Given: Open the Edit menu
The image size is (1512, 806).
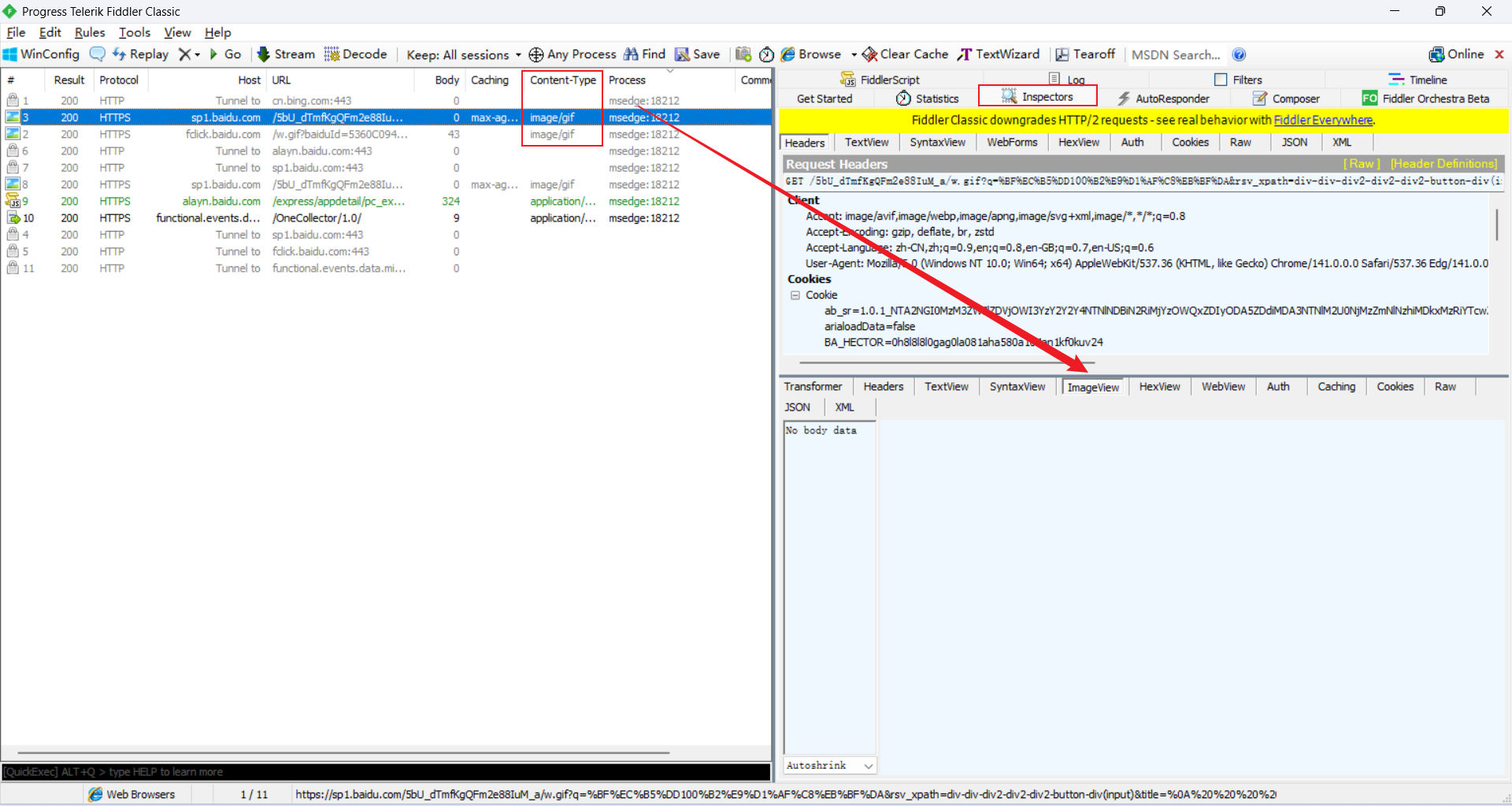Looking at the screenshot, I should pos(50,32).
